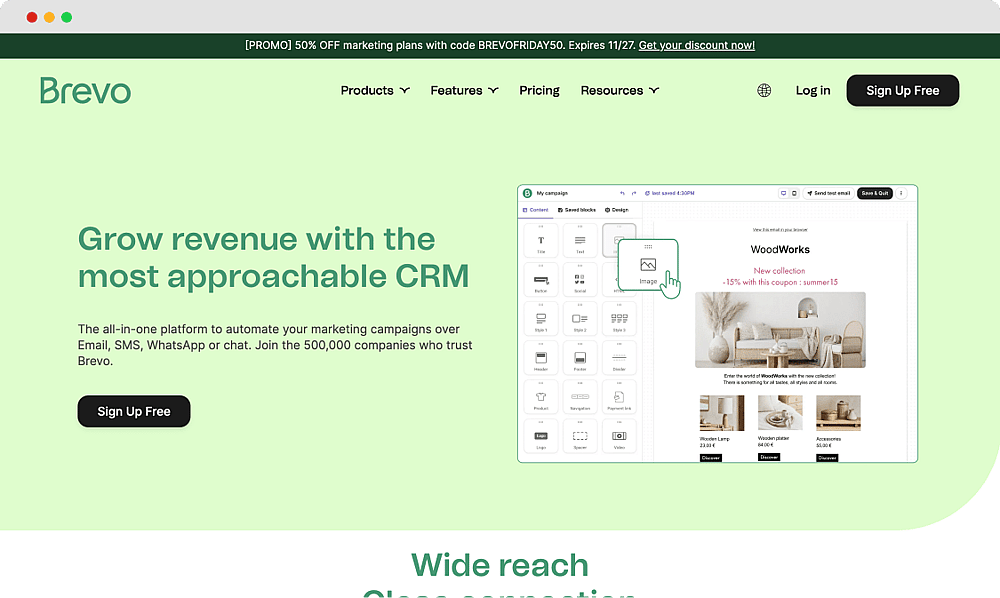
Task: Maximize window with the green button
Action: (x=66, y=17)
